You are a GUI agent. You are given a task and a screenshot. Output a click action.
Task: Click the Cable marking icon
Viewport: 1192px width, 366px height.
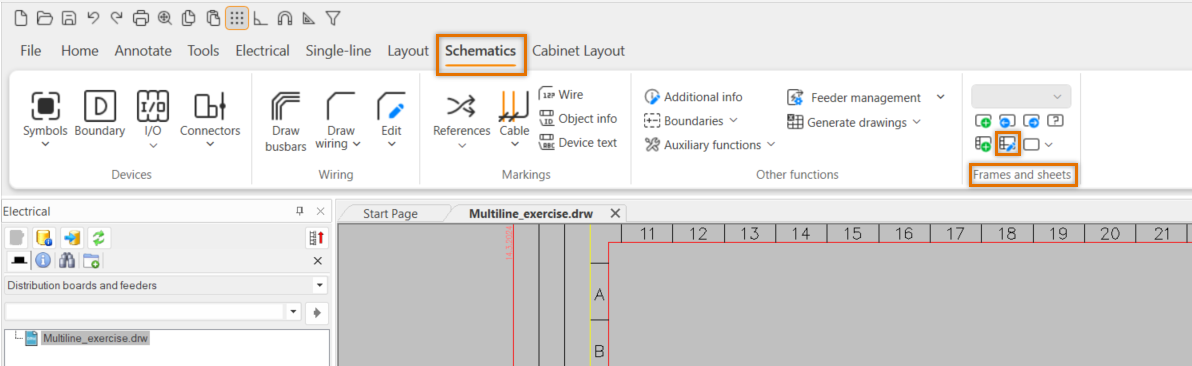(515, 114)
